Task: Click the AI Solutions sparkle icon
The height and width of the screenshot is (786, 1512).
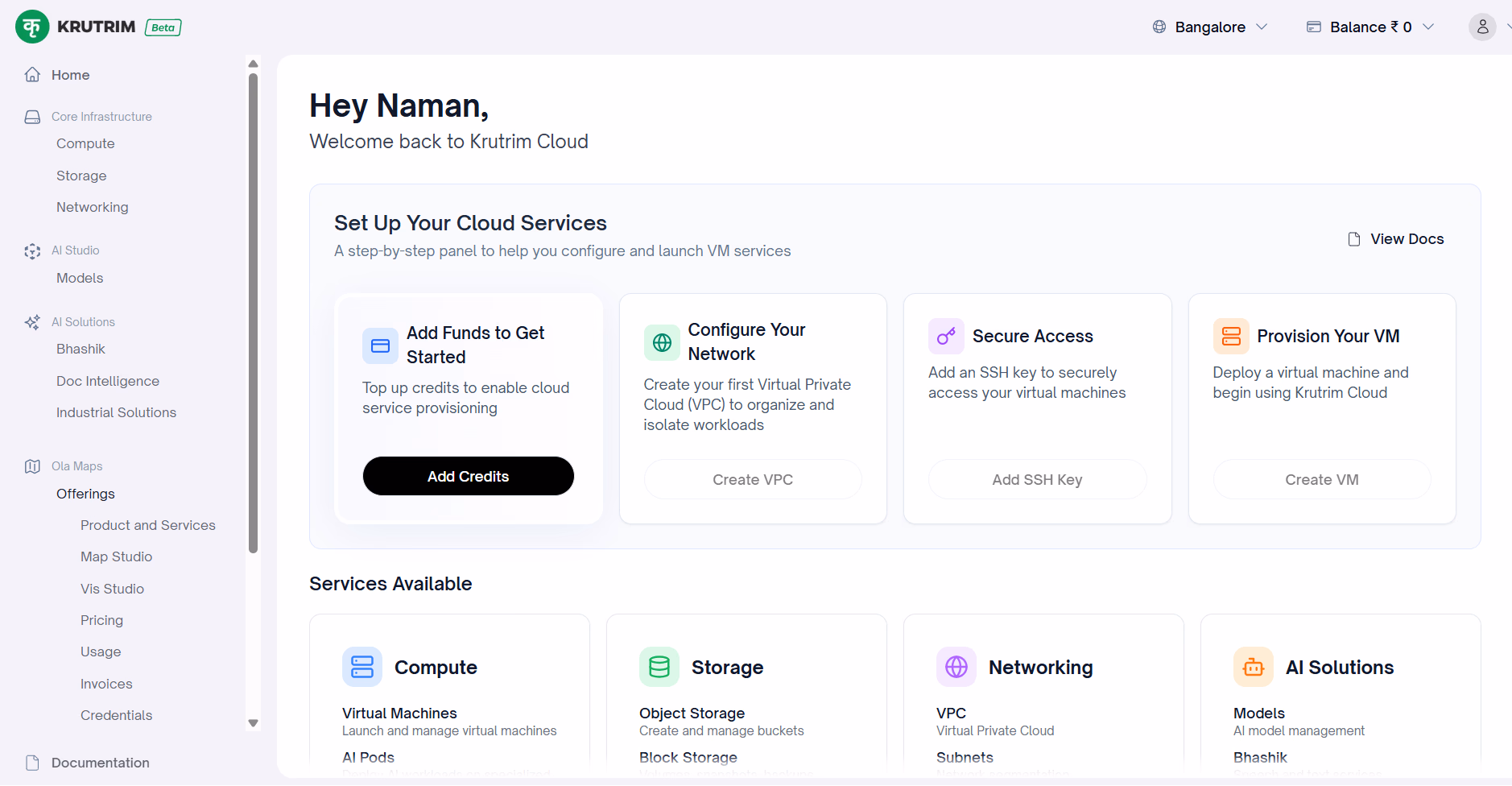Action: [32, 322]
